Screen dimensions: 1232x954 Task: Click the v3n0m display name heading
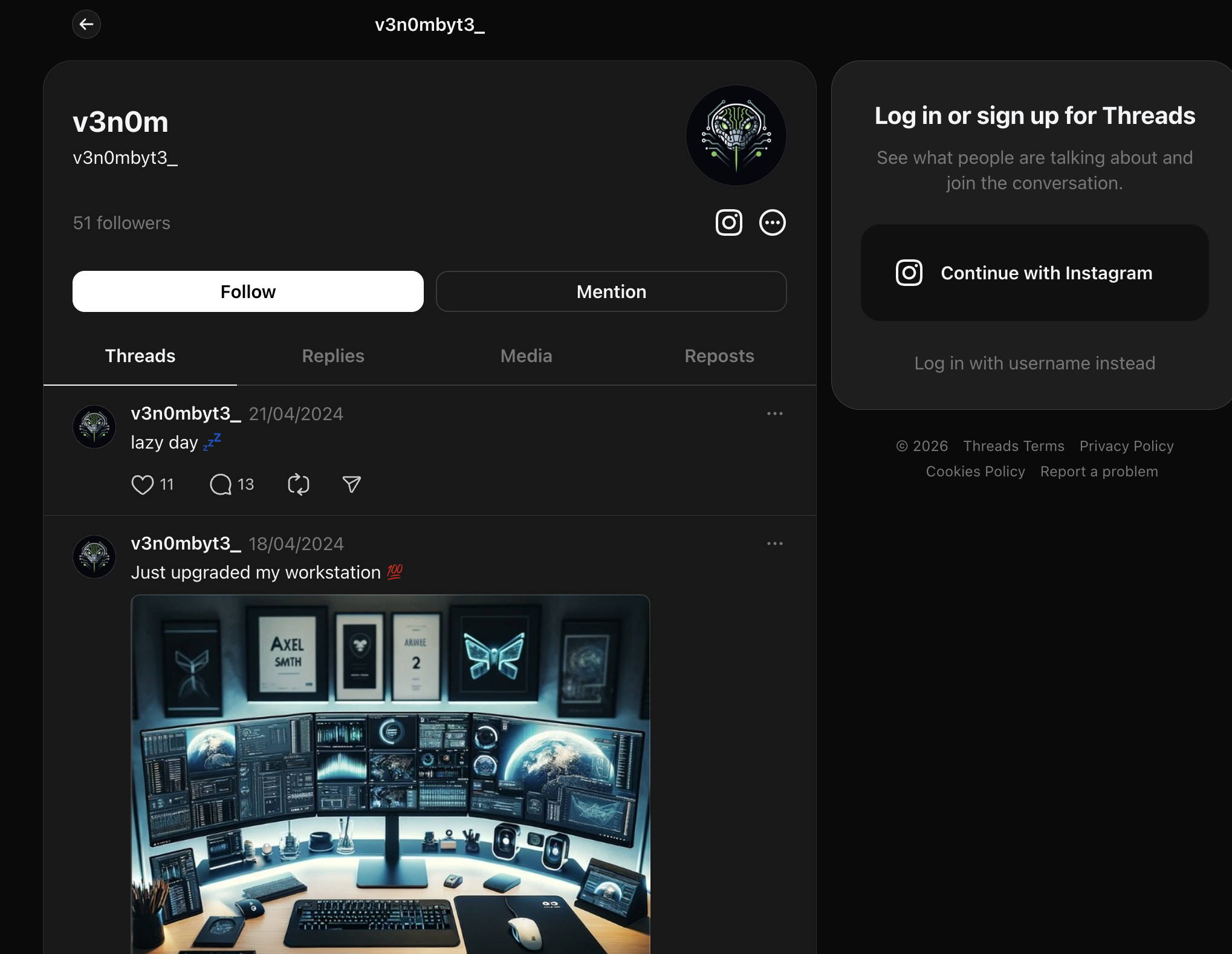click(x=120, y=122)
